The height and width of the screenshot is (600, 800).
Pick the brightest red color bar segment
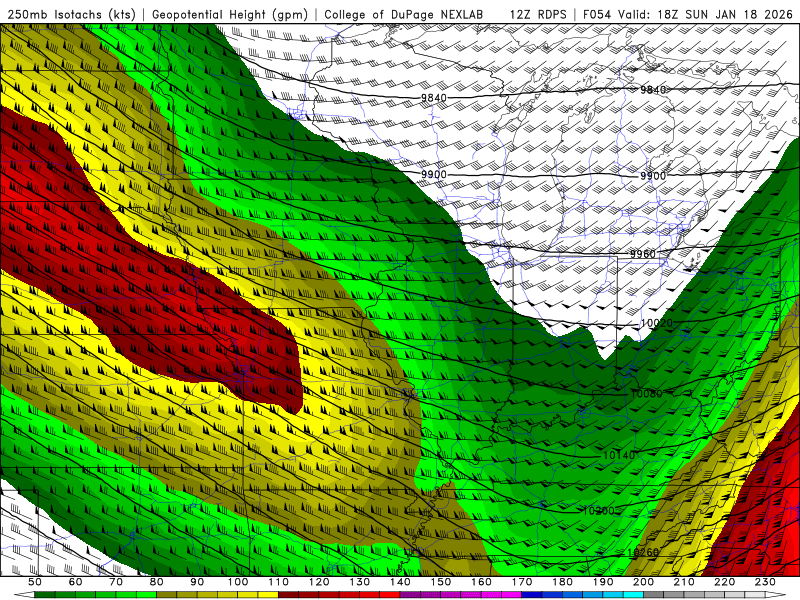coord(390,595)
